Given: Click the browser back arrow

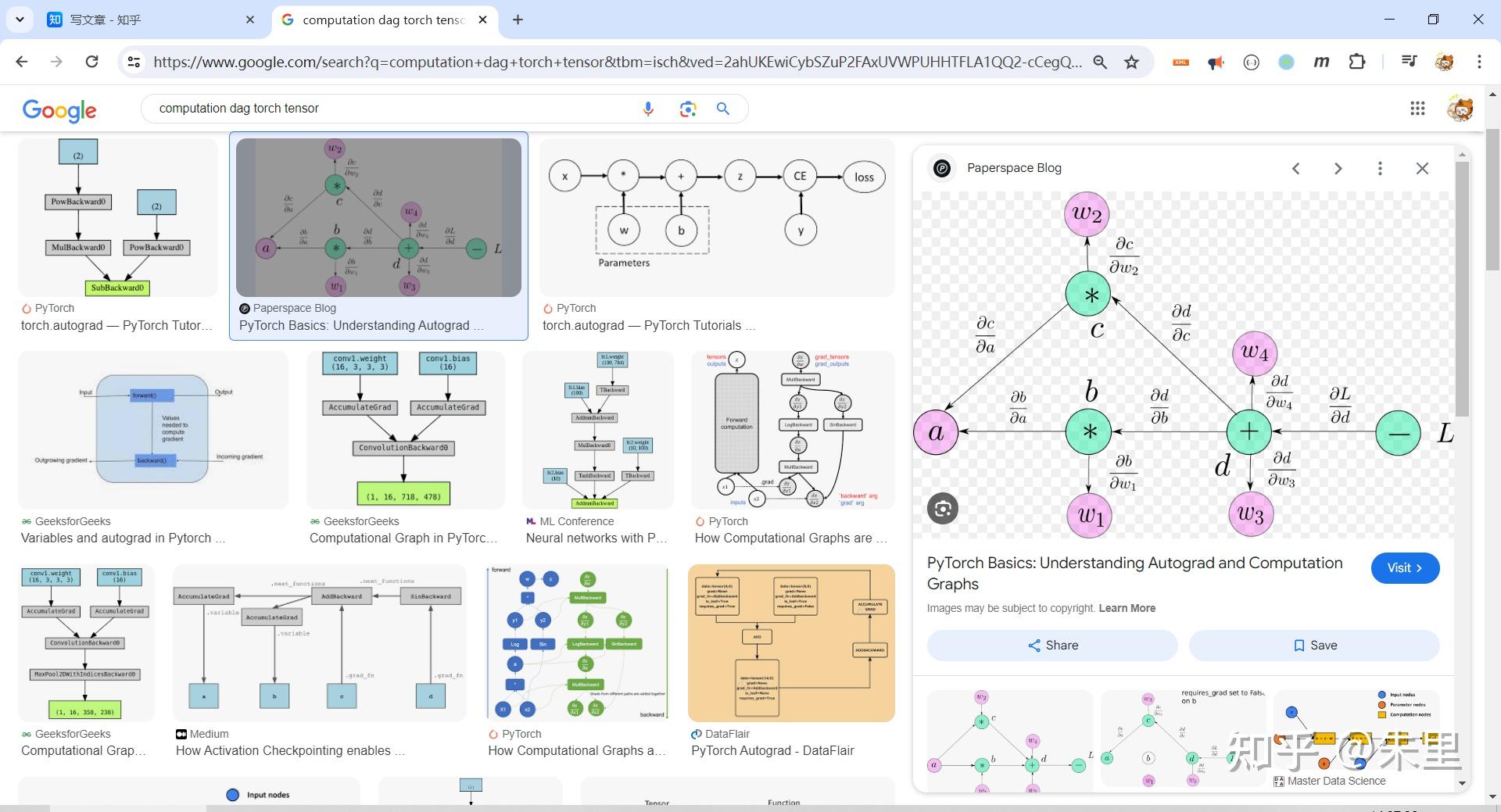Looking at the screenshot, I should (22, 62).
